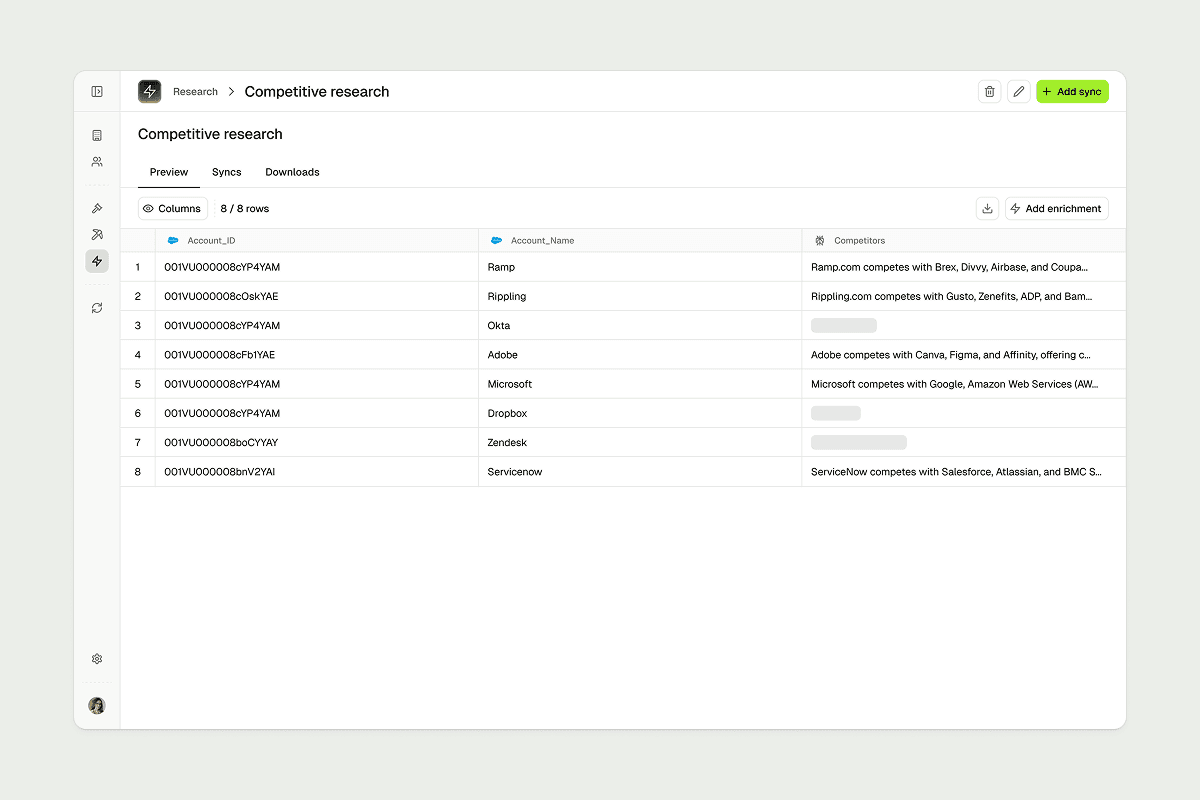Click Account ID 001VU000008boCYYAY
1200x800 pixels.
[x=221, y=442]
